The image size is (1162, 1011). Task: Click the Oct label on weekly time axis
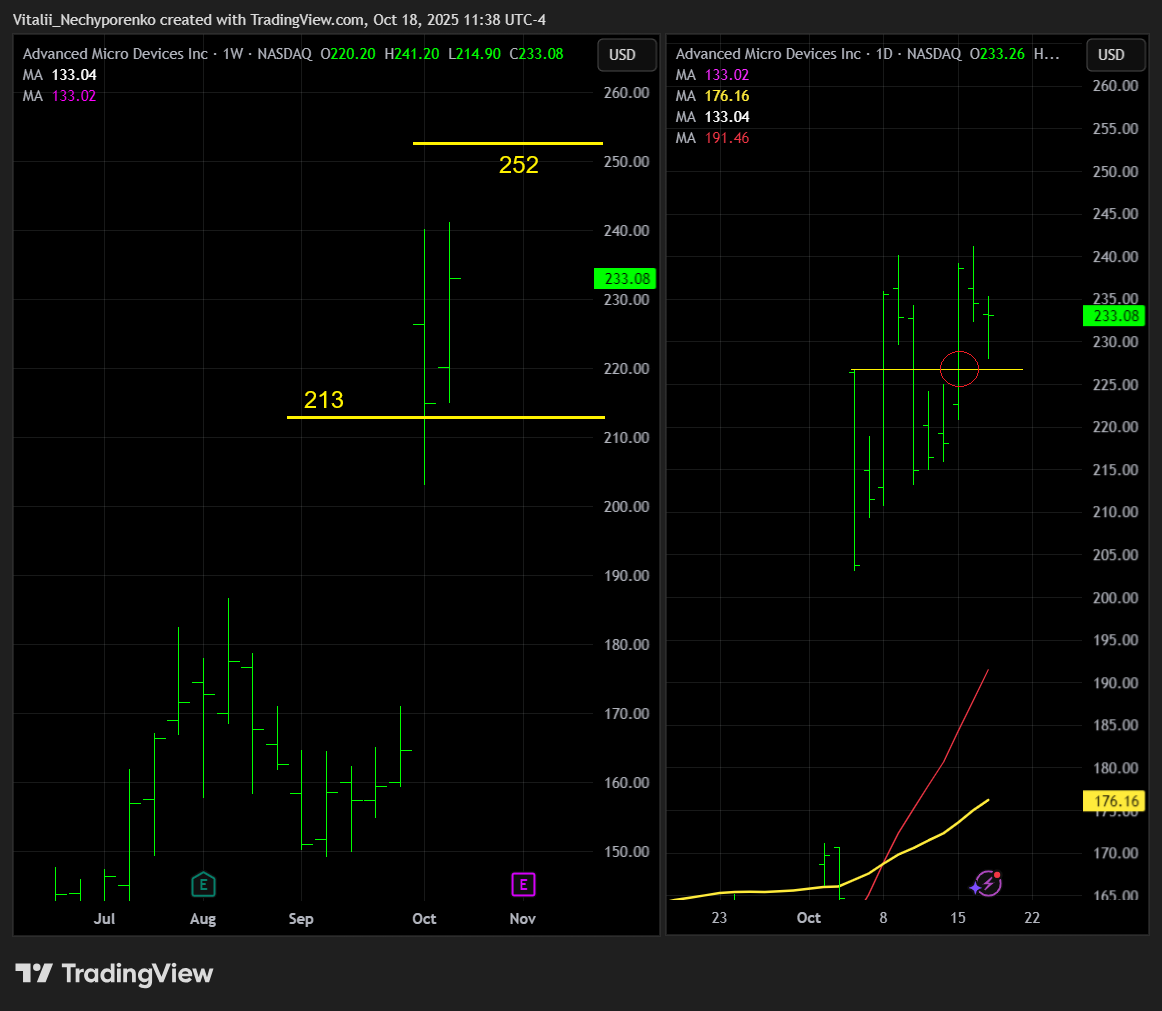[424, 918]
